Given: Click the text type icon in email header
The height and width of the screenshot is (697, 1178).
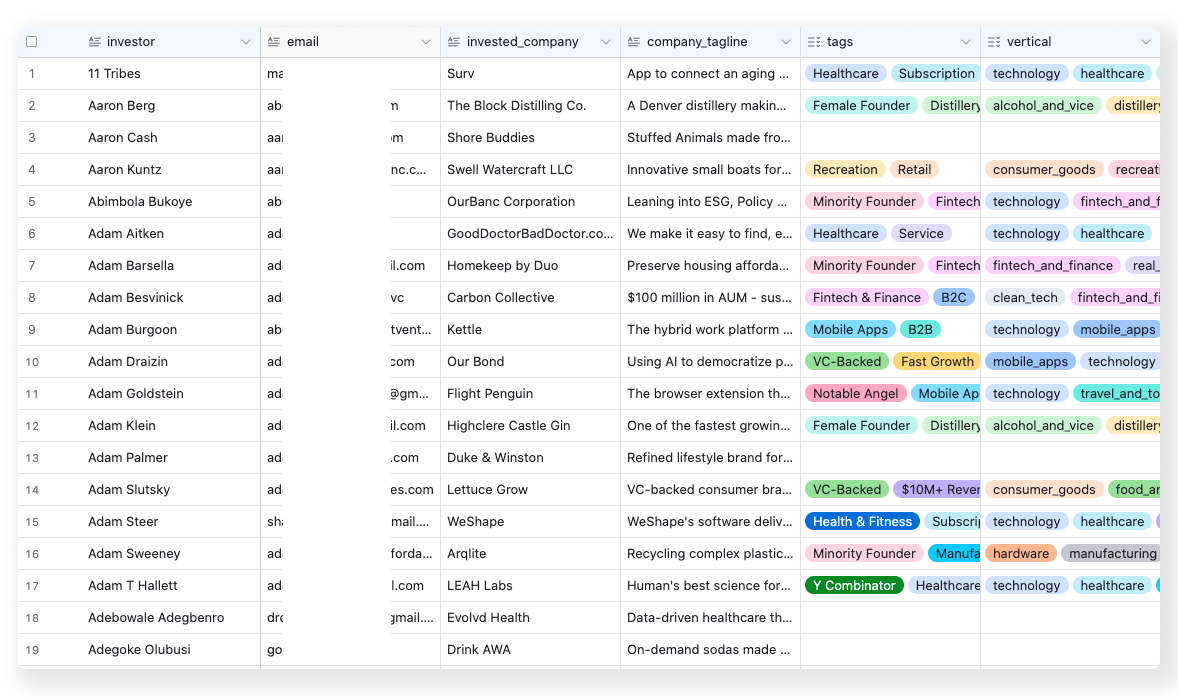Looking at the screenshot, I should coord(274,42).
